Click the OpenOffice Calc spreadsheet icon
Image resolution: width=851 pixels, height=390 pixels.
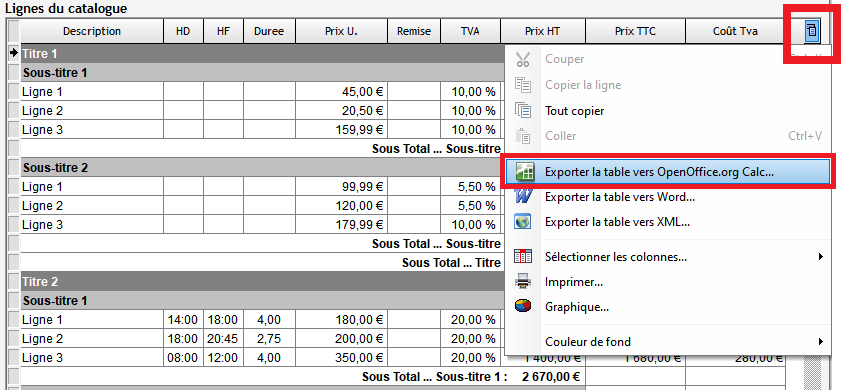point(525,171)
